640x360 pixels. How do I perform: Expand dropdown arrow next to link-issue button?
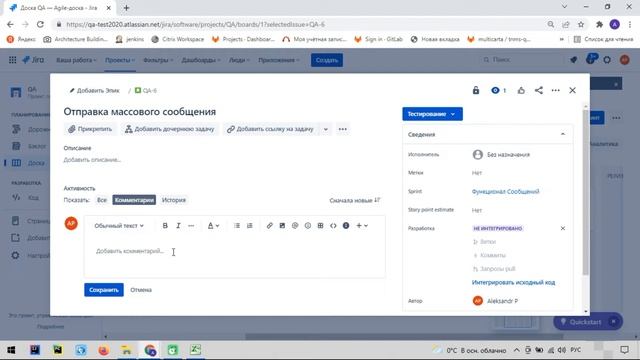[x=325, y=129]
